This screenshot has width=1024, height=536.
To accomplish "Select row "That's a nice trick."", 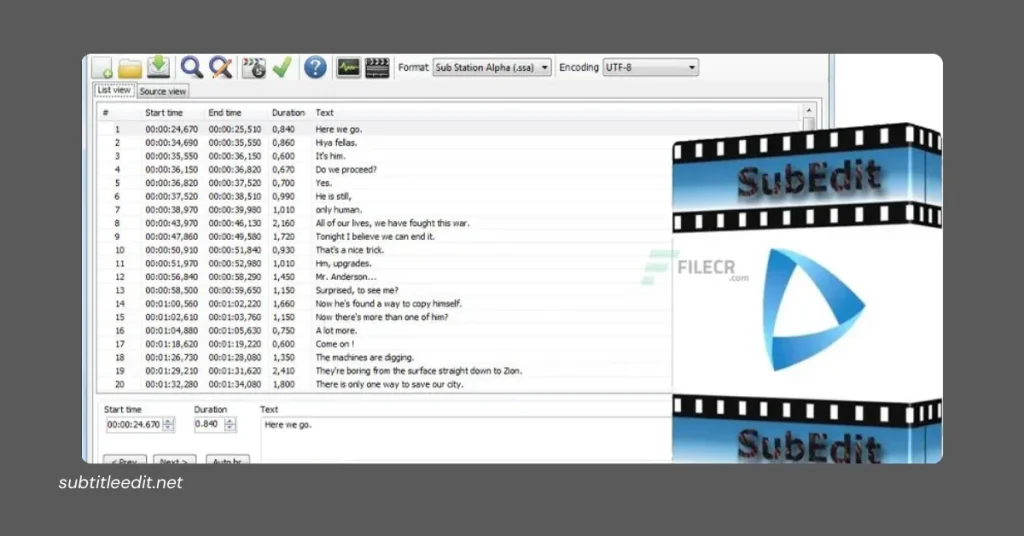I will pos(385,250).
